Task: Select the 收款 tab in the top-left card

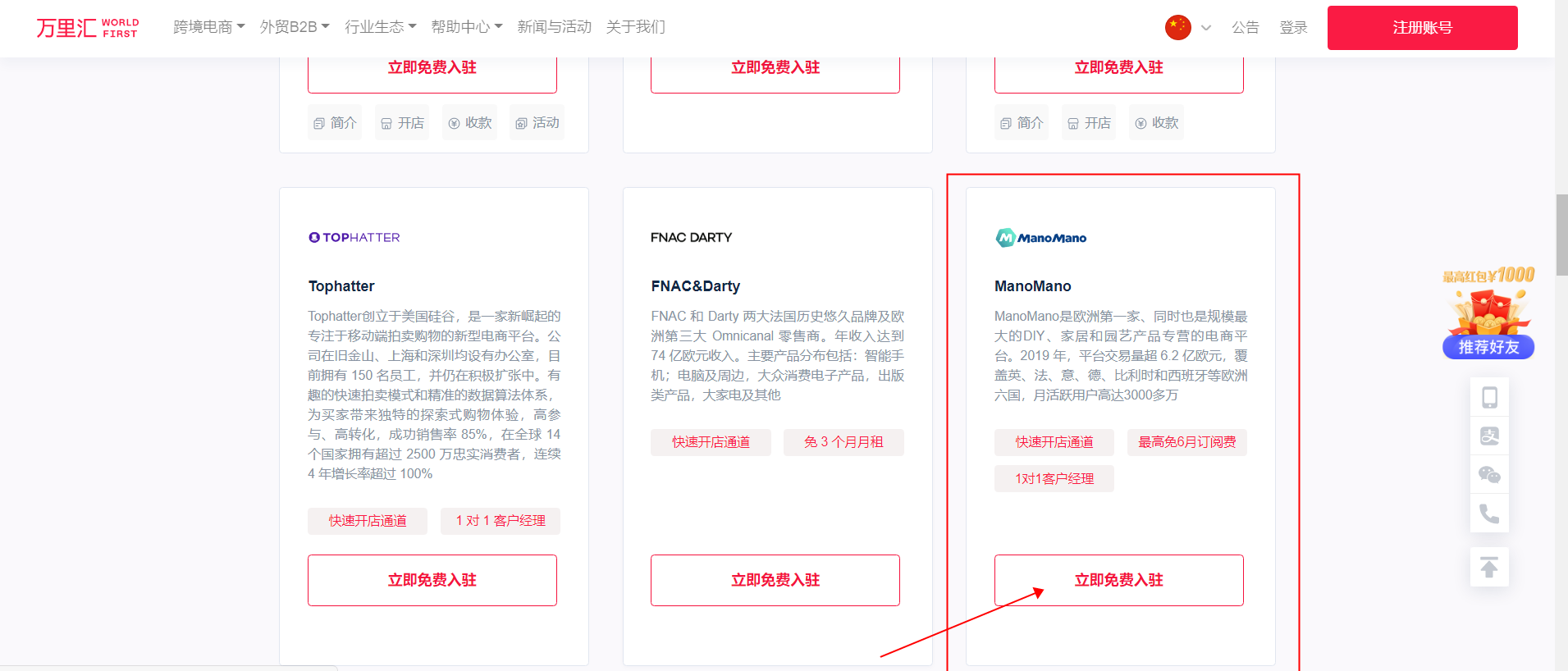Action: (469, 123)
